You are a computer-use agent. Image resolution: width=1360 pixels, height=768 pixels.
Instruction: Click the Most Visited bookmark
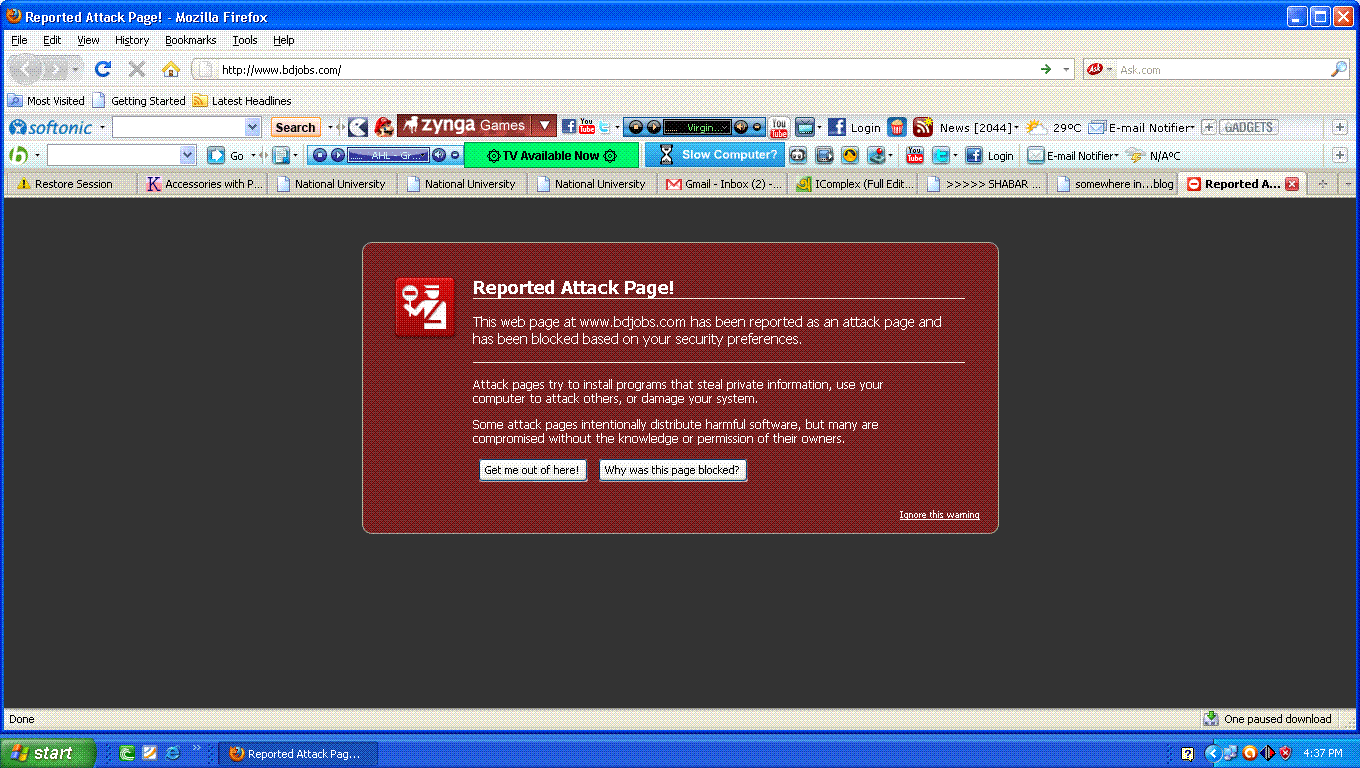click(46, 101)
